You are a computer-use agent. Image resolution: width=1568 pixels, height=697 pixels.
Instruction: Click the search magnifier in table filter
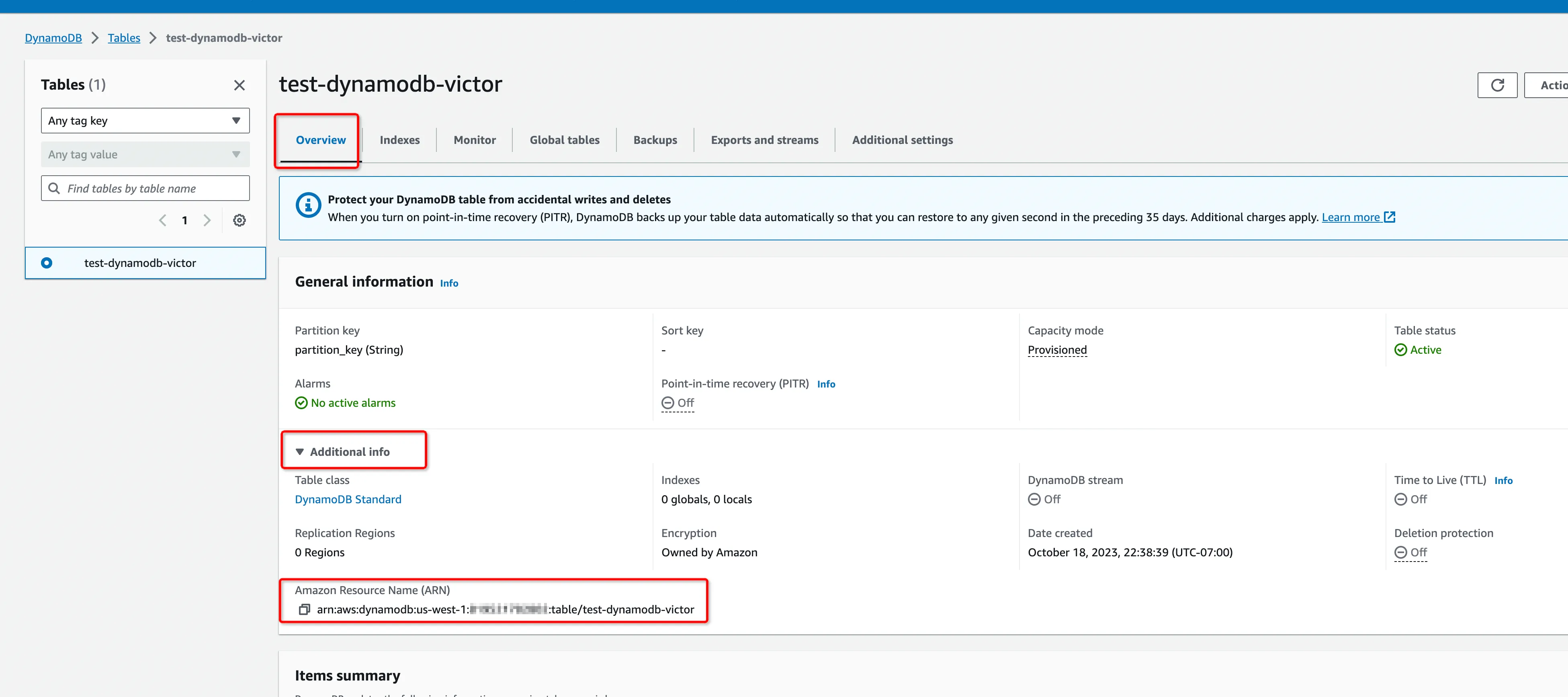tap(54, 189)
